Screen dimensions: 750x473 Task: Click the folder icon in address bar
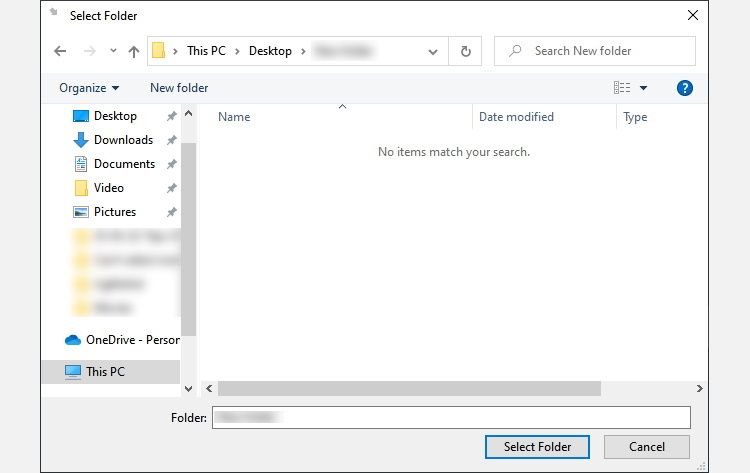158,50
